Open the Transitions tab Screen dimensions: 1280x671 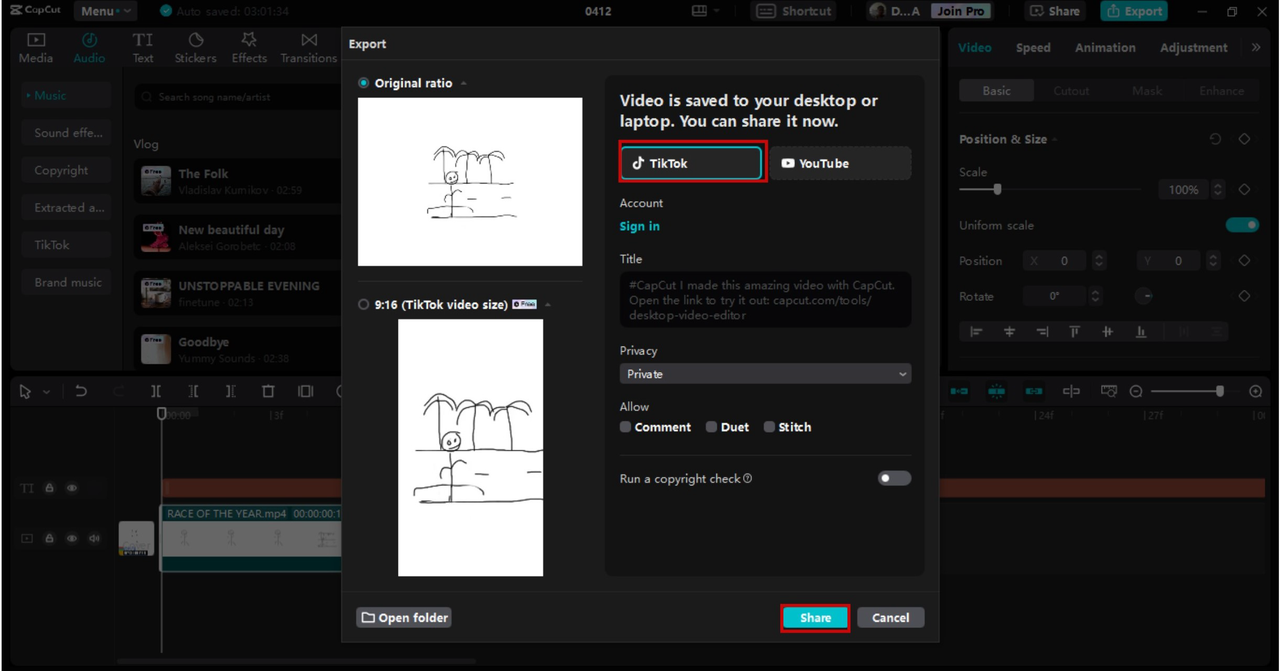point(309,47)
